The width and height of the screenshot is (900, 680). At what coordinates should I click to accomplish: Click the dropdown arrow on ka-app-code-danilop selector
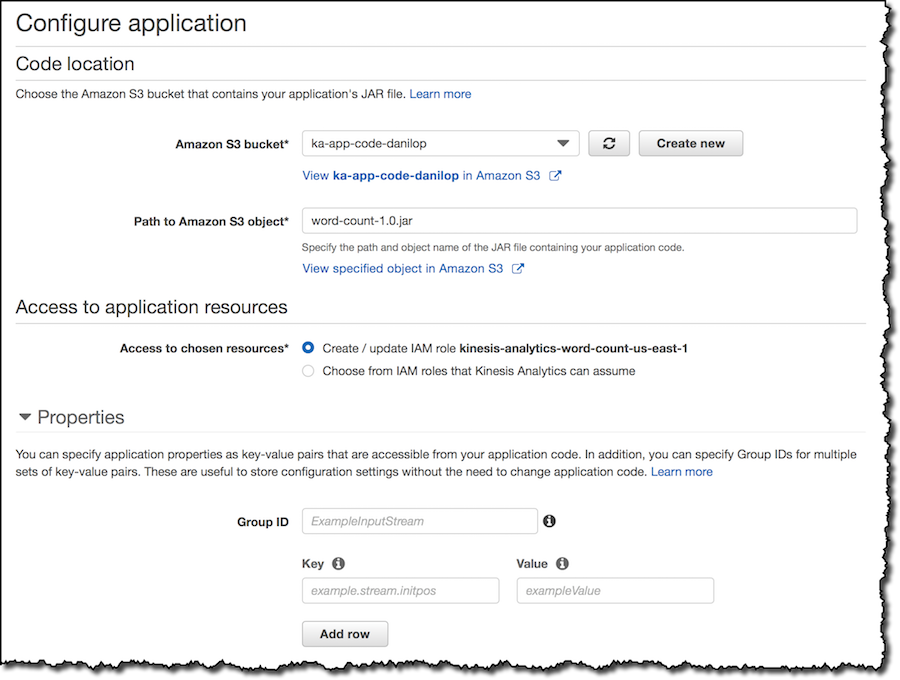[x=563, y=143]
